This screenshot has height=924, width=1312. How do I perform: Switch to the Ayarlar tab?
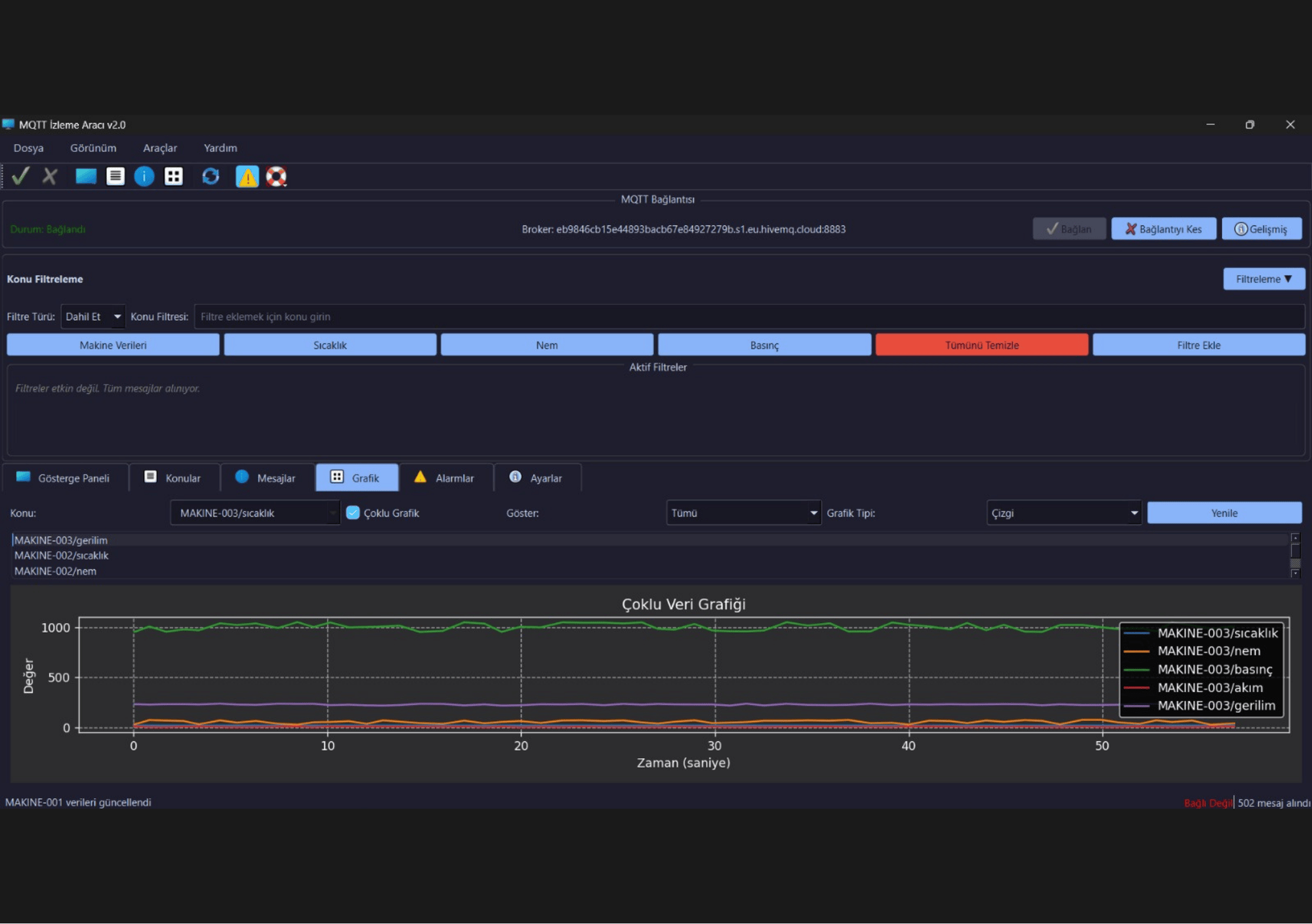pos(537,477)
